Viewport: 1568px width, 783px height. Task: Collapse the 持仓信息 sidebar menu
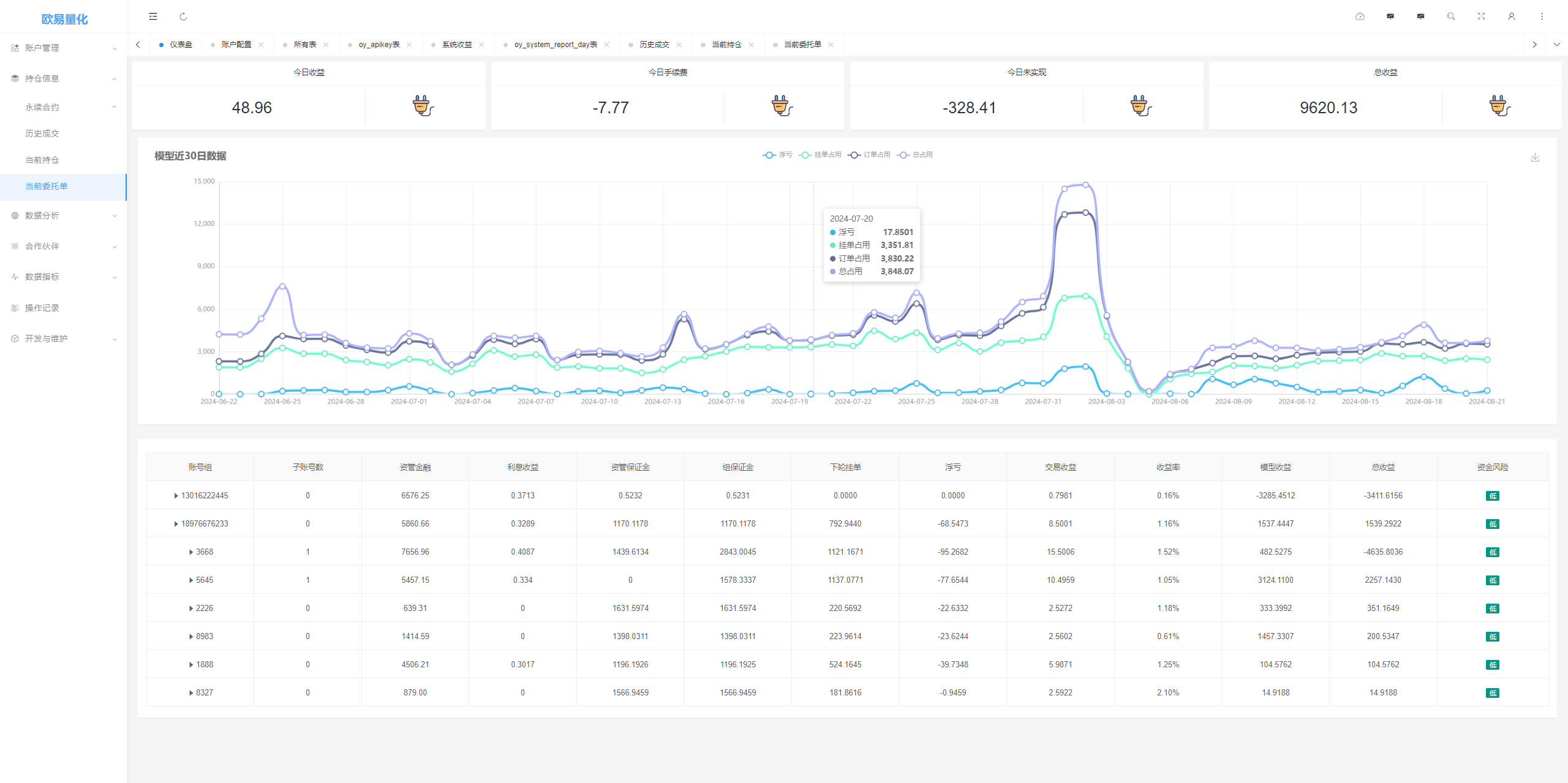coord(64,78)
